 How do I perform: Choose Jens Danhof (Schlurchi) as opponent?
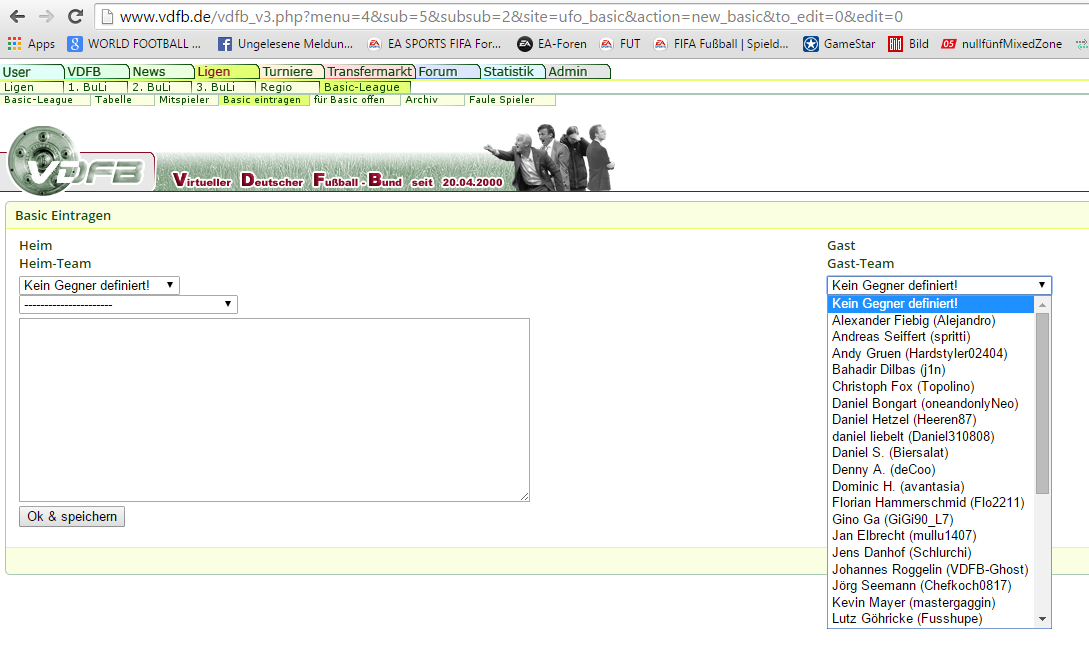click(901, 552)
